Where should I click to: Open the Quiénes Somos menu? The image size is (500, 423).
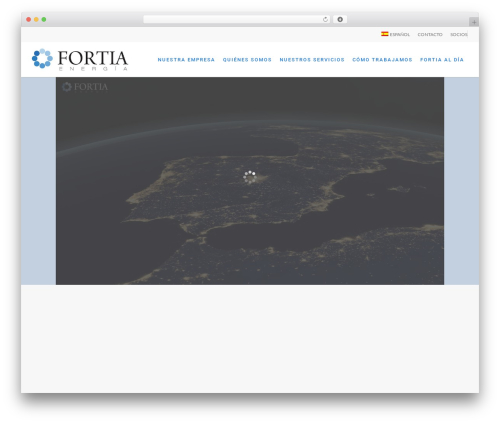(247, 60)
